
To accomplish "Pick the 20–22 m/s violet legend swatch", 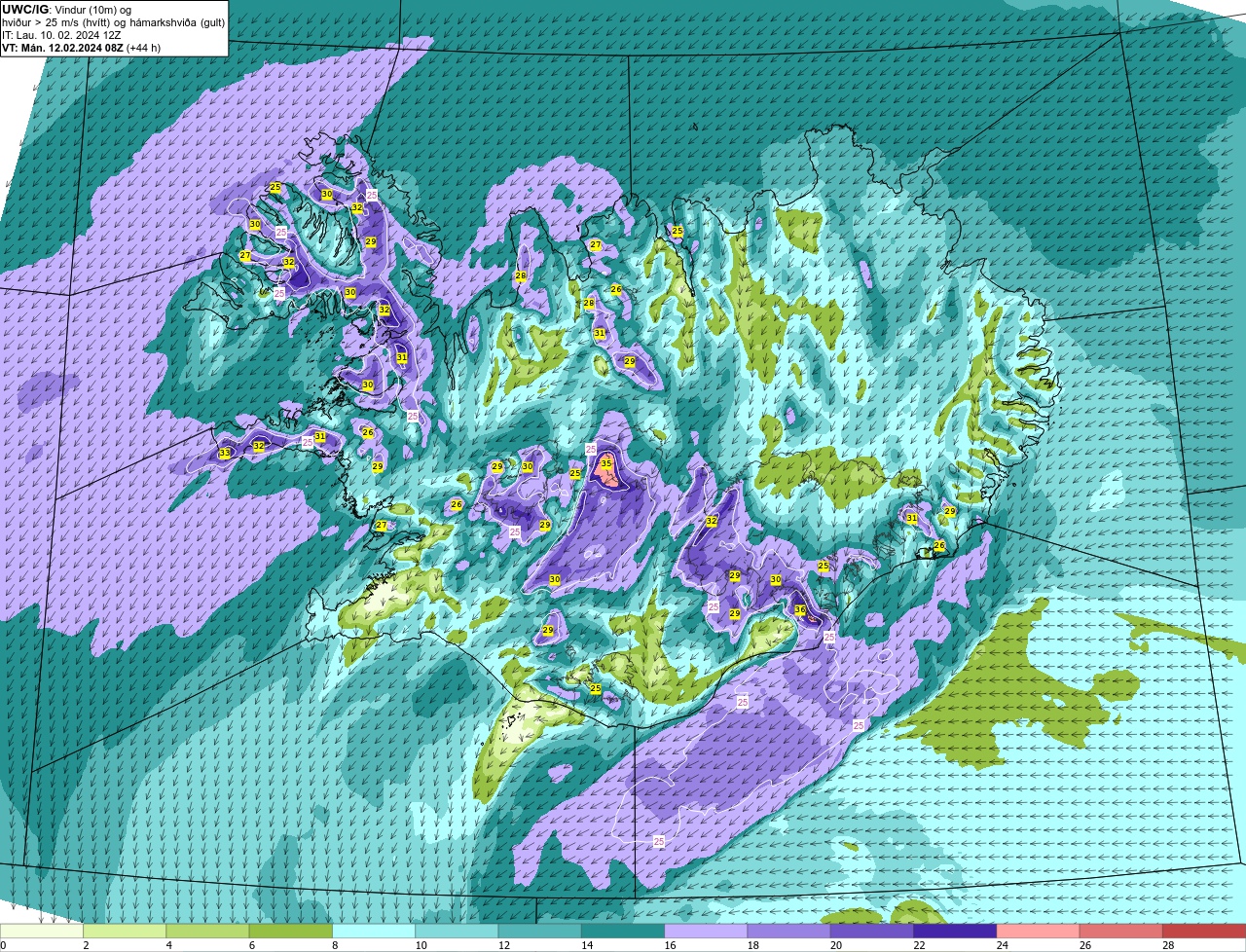I will click(872, 932).
